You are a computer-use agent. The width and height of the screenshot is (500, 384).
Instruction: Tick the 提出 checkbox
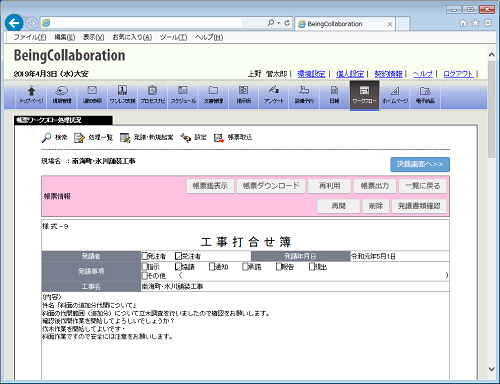click(x=312, y=267)
